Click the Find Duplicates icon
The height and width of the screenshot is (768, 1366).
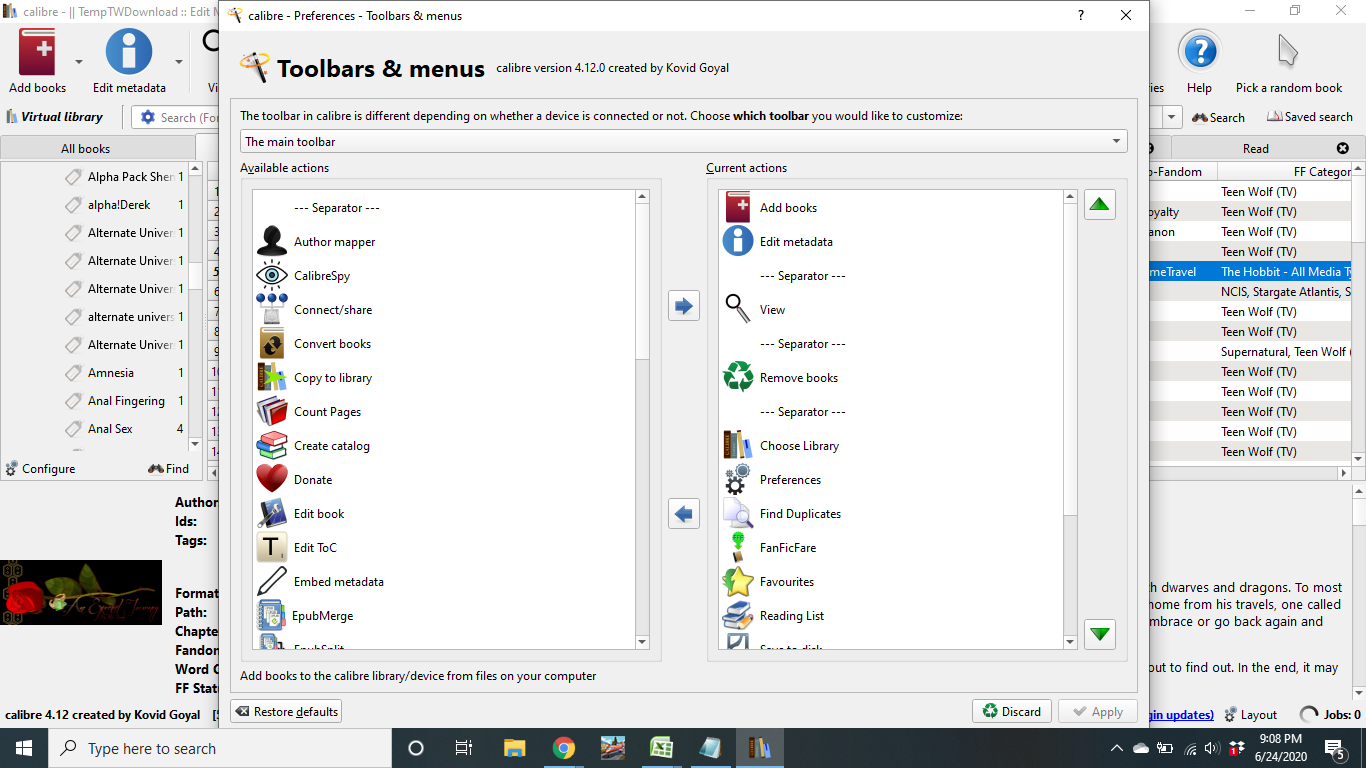pyautogui.click(x=738, y=514)
